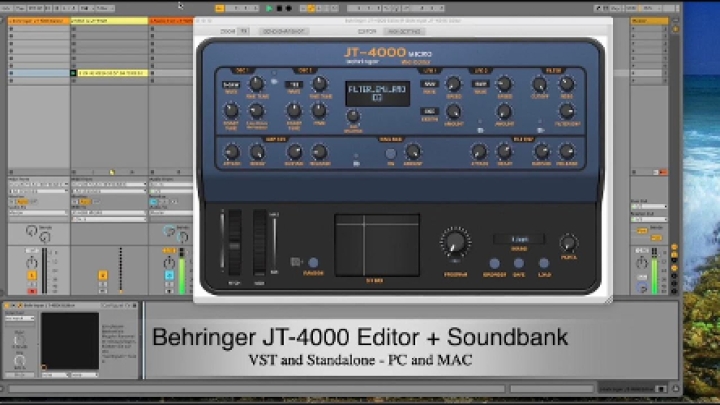720x405 pixels.
Task: Turn the Filter Env Attack knob
Action: [x=479, y=152]
